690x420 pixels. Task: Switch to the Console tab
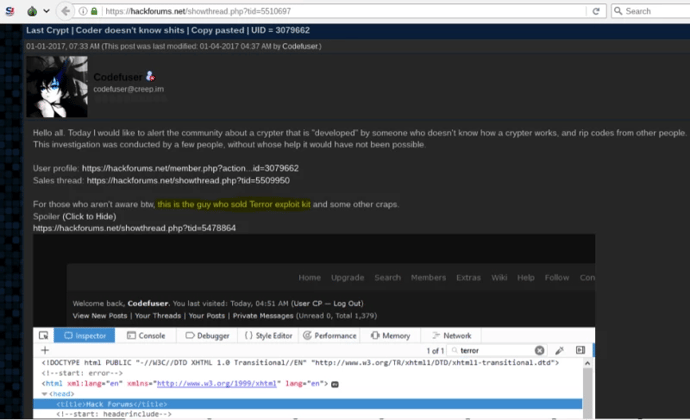(145, 336)
